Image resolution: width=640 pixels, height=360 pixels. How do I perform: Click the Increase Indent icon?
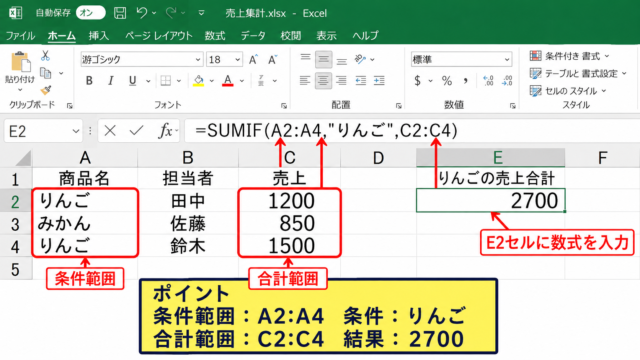(x=379, y=80)
